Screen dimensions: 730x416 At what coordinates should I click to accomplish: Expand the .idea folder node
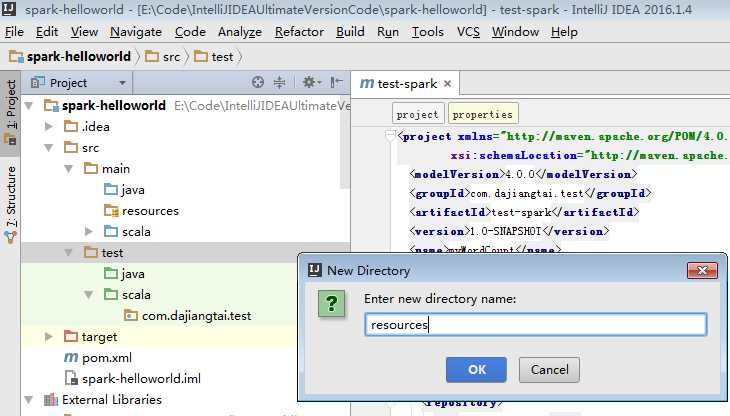coord(48,126)
